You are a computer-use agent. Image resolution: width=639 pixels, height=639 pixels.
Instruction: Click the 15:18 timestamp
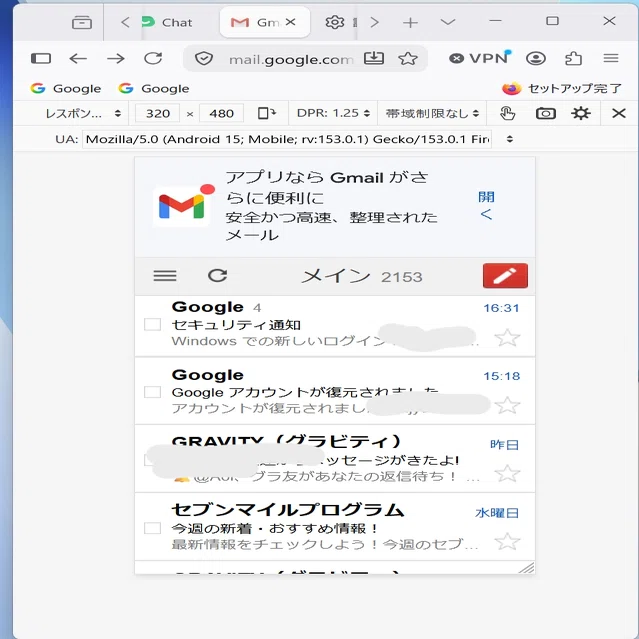[x=502, y=376]
